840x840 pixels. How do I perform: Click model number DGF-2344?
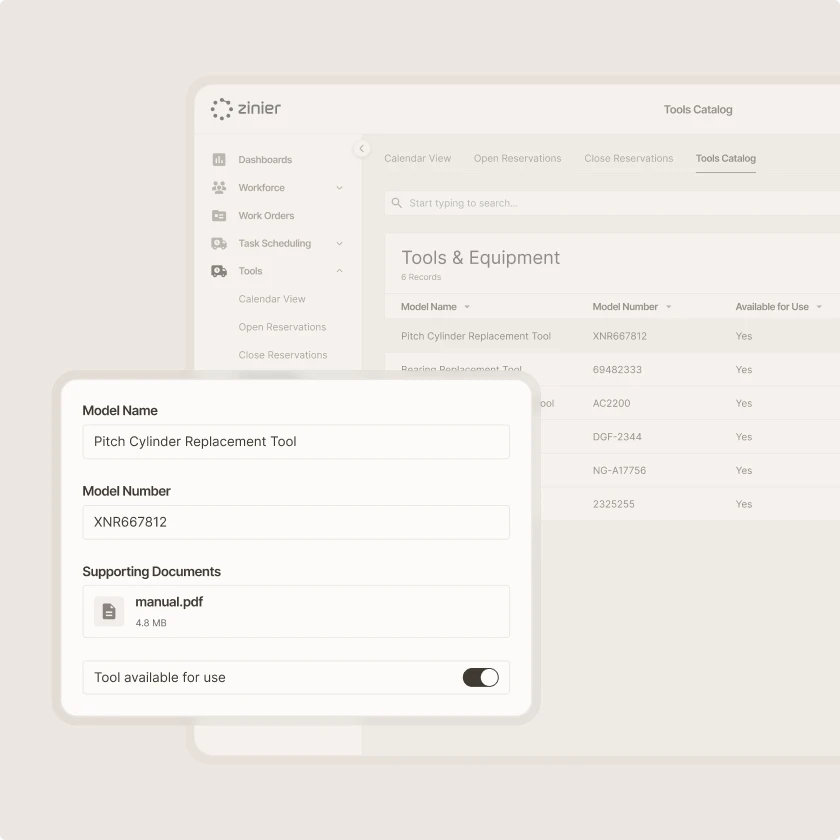click(617, 437)
